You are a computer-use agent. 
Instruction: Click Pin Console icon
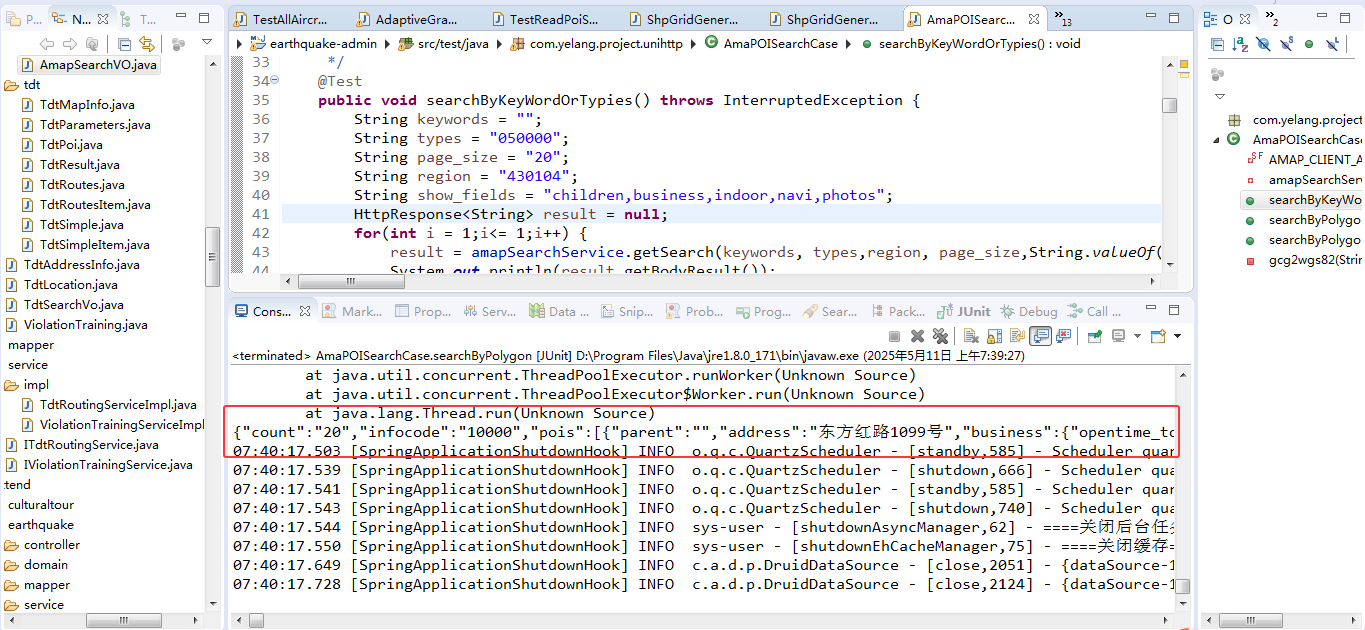[1095, 337]
